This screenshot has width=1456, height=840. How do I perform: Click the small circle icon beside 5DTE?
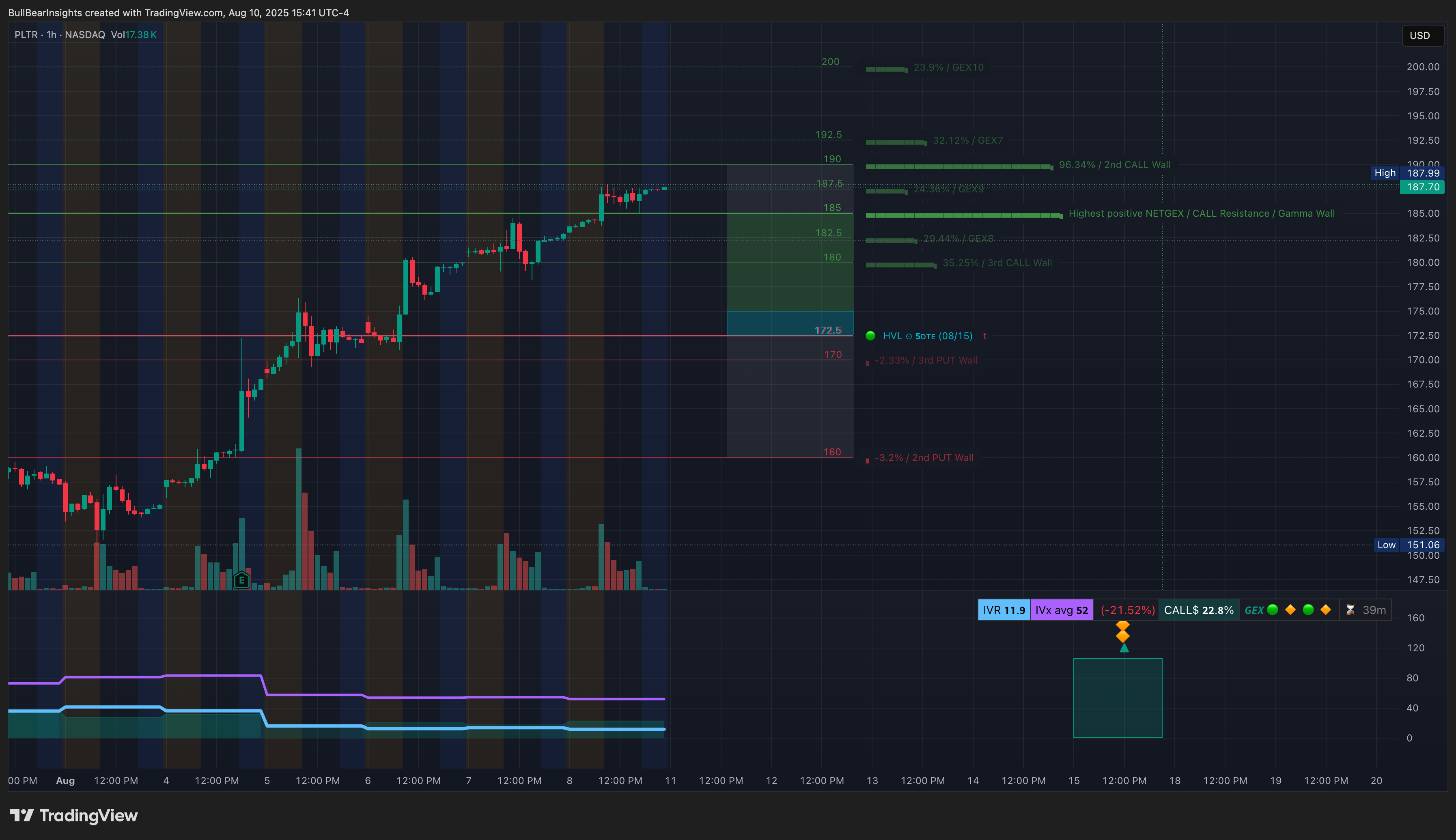(x=909, y=336)
